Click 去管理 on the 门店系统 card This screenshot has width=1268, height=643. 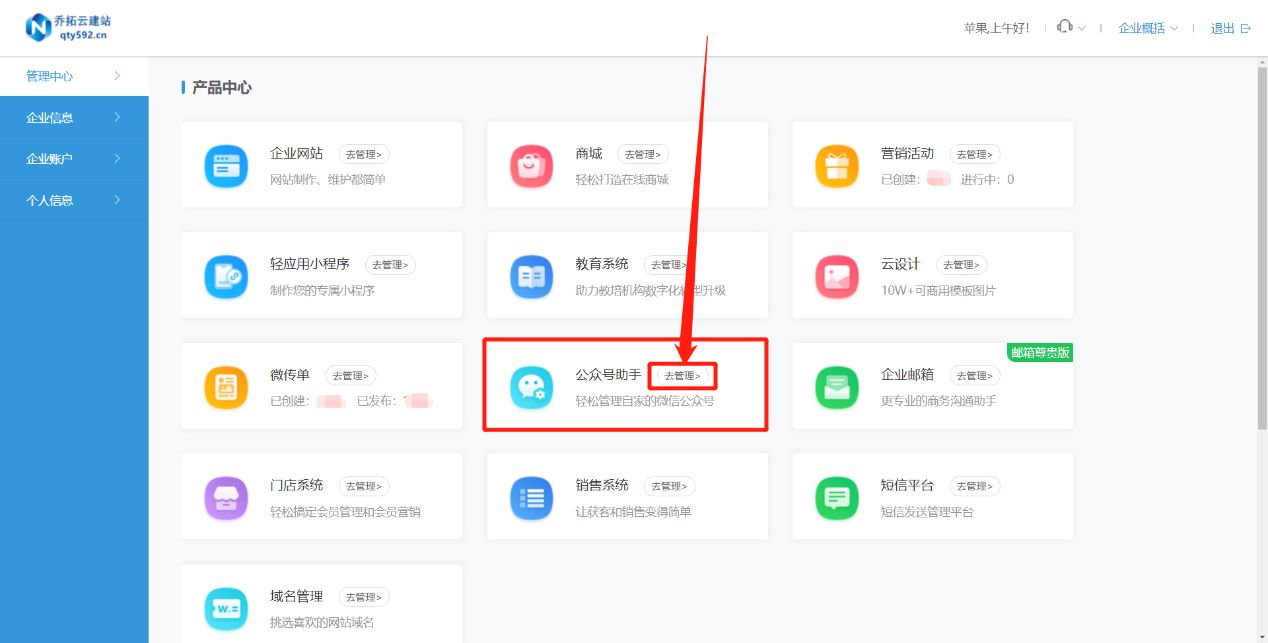point(364,485)
